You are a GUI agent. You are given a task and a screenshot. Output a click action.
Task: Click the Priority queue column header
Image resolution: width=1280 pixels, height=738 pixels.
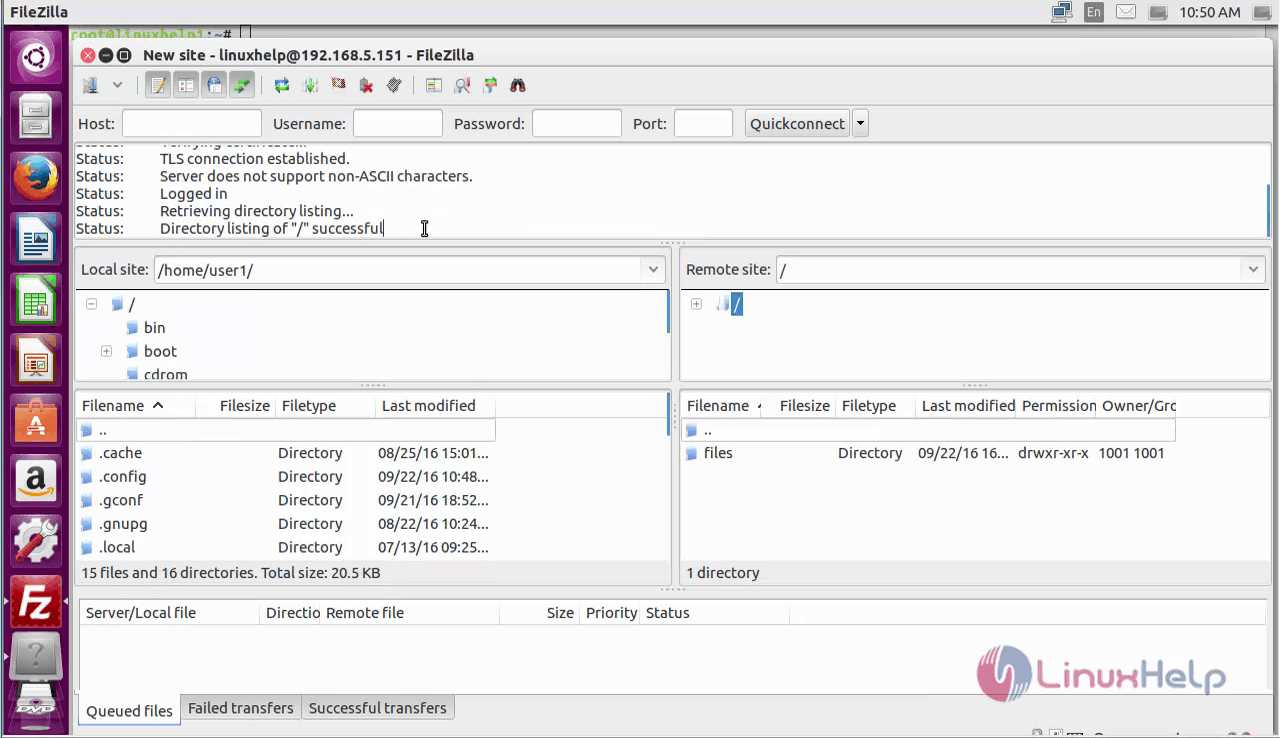pyautogui.click(x=611, y=613)
